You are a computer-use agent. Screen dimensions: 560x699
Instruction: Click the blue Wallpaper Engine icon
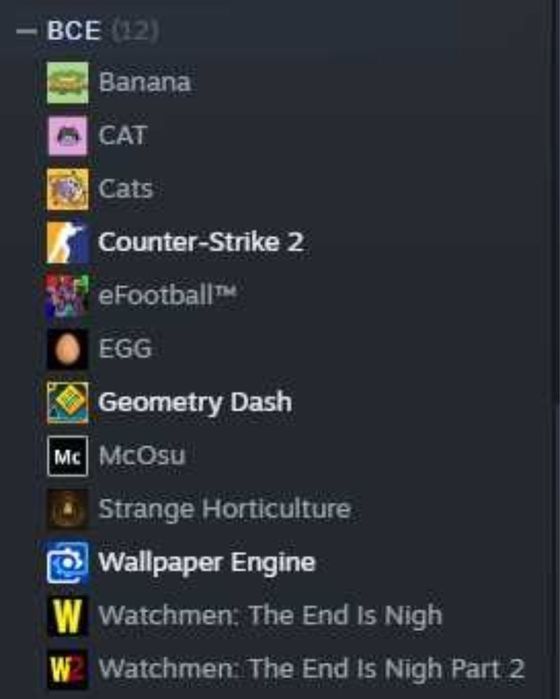67,562
